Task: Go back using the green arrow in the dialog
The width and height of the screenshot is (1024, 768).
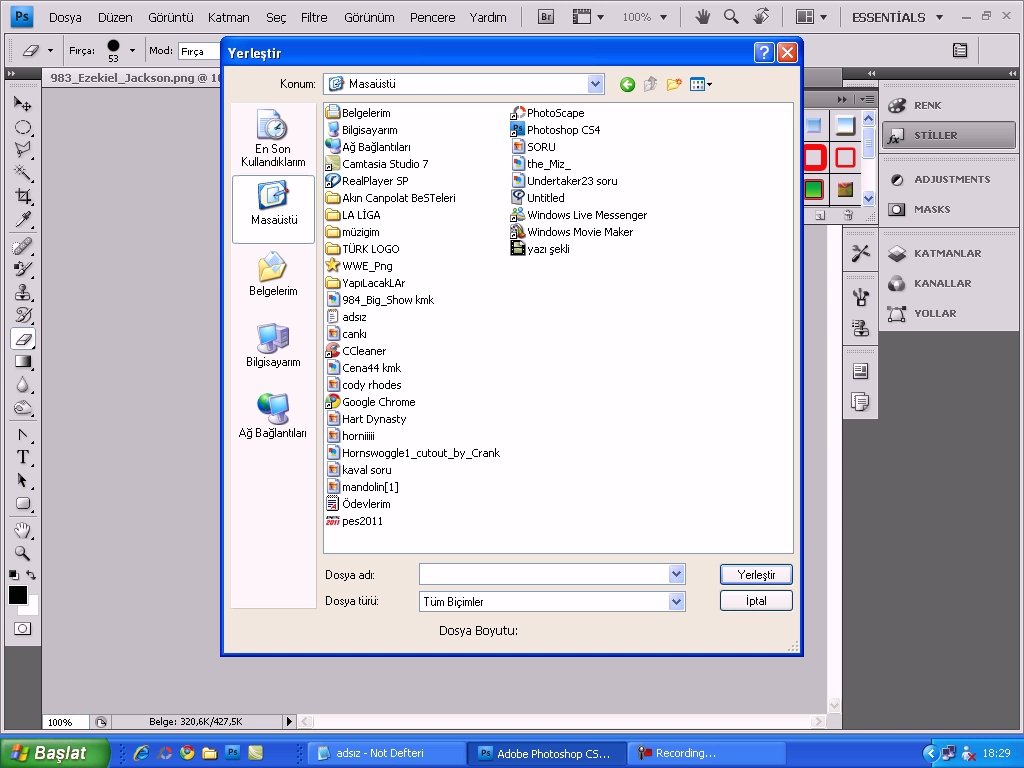Action: 627,84
